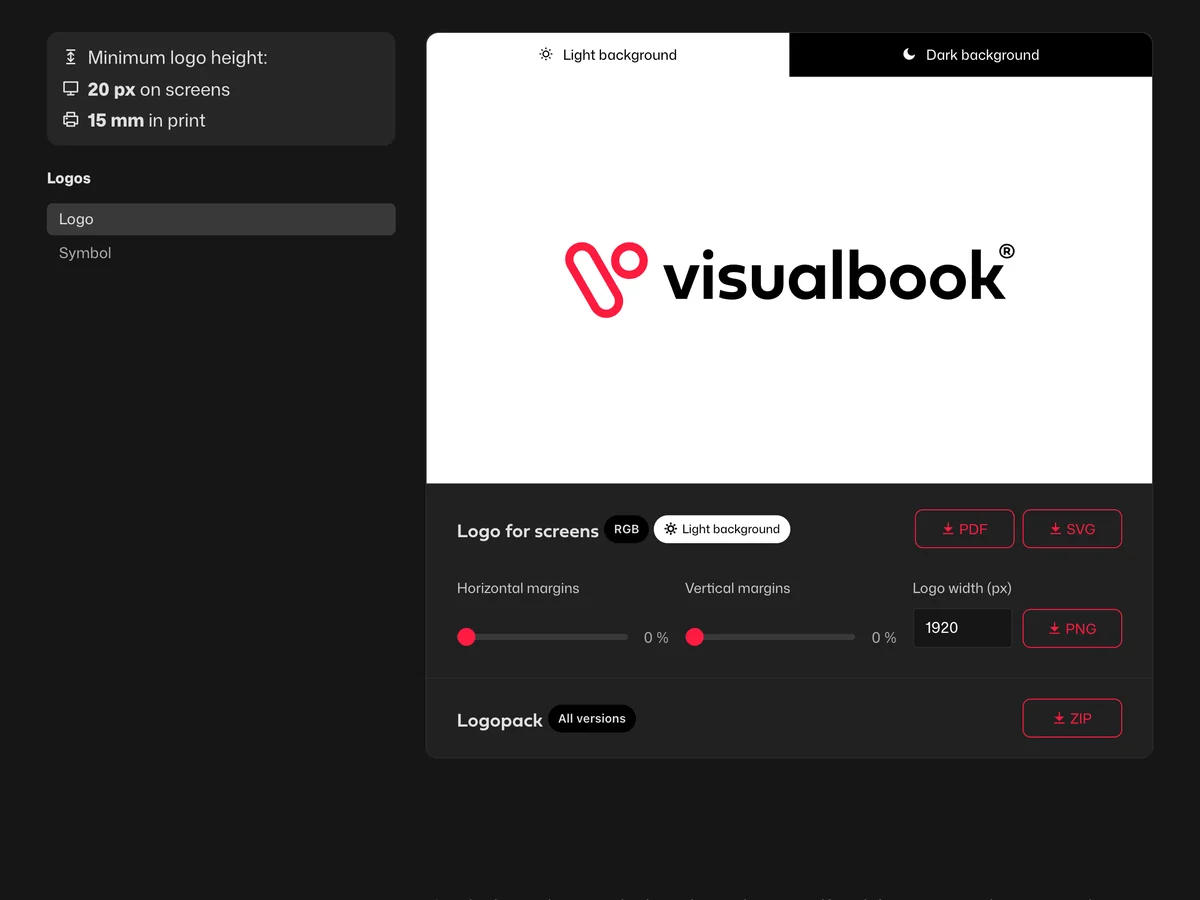1200x900 pixels.
Task: Click the download icon on the ZIP button
Action: (x=1059, y=718)
